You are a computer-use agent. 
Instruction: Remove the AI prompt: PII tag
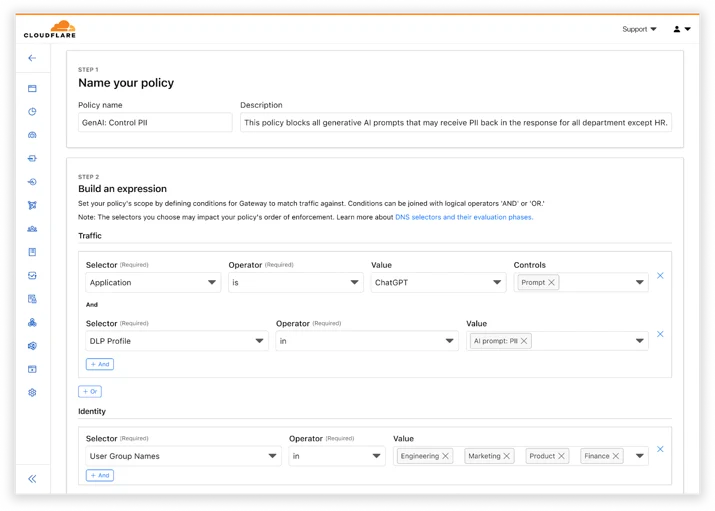(x=524, y=341)
